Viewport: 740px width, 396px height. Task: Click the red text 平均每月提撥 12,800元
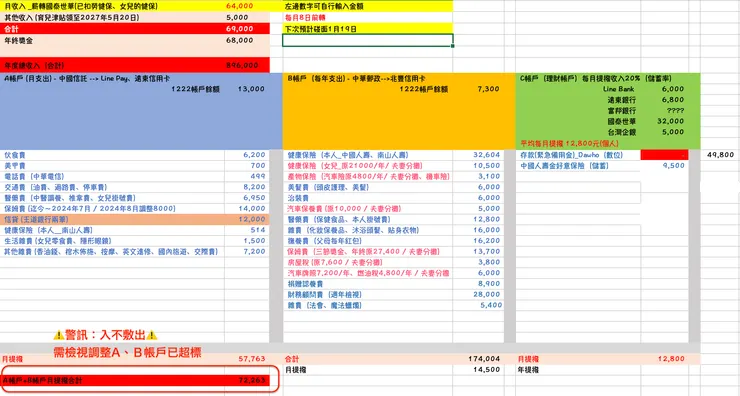pos(569,143)
